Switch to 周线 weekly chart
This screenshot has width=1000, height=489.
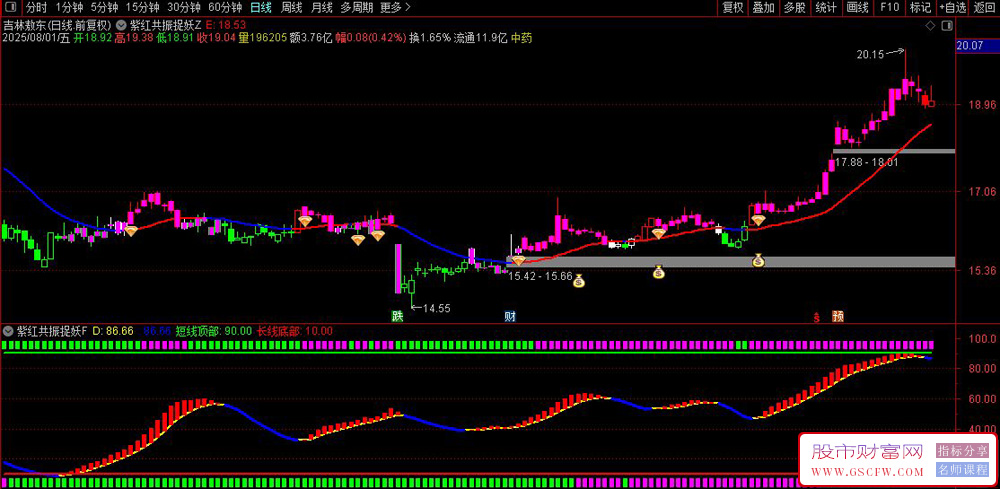(x=291, y=8)
